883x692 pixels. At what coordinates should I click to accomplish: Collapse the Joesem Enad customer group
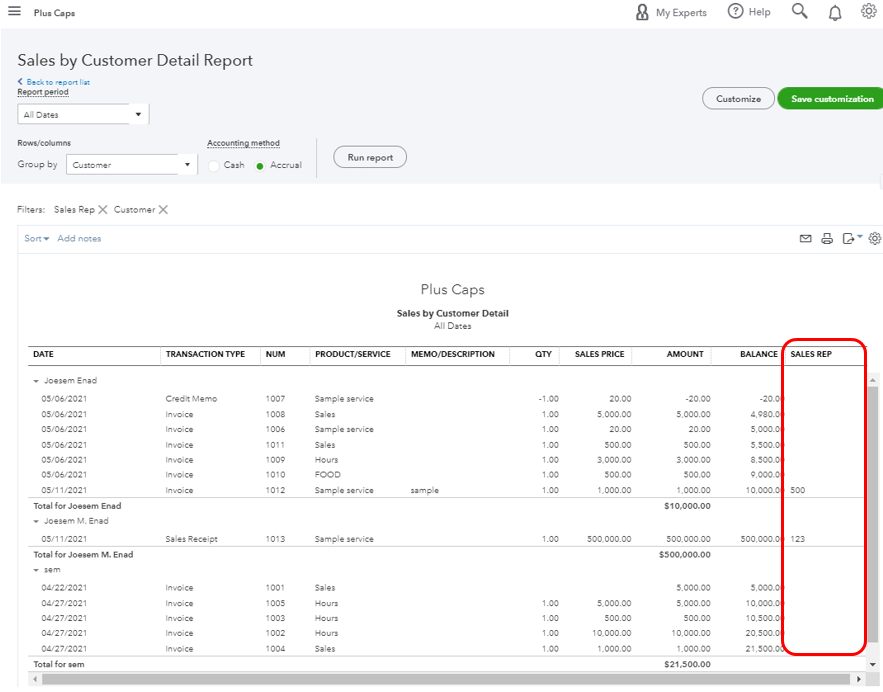(38, 380)
